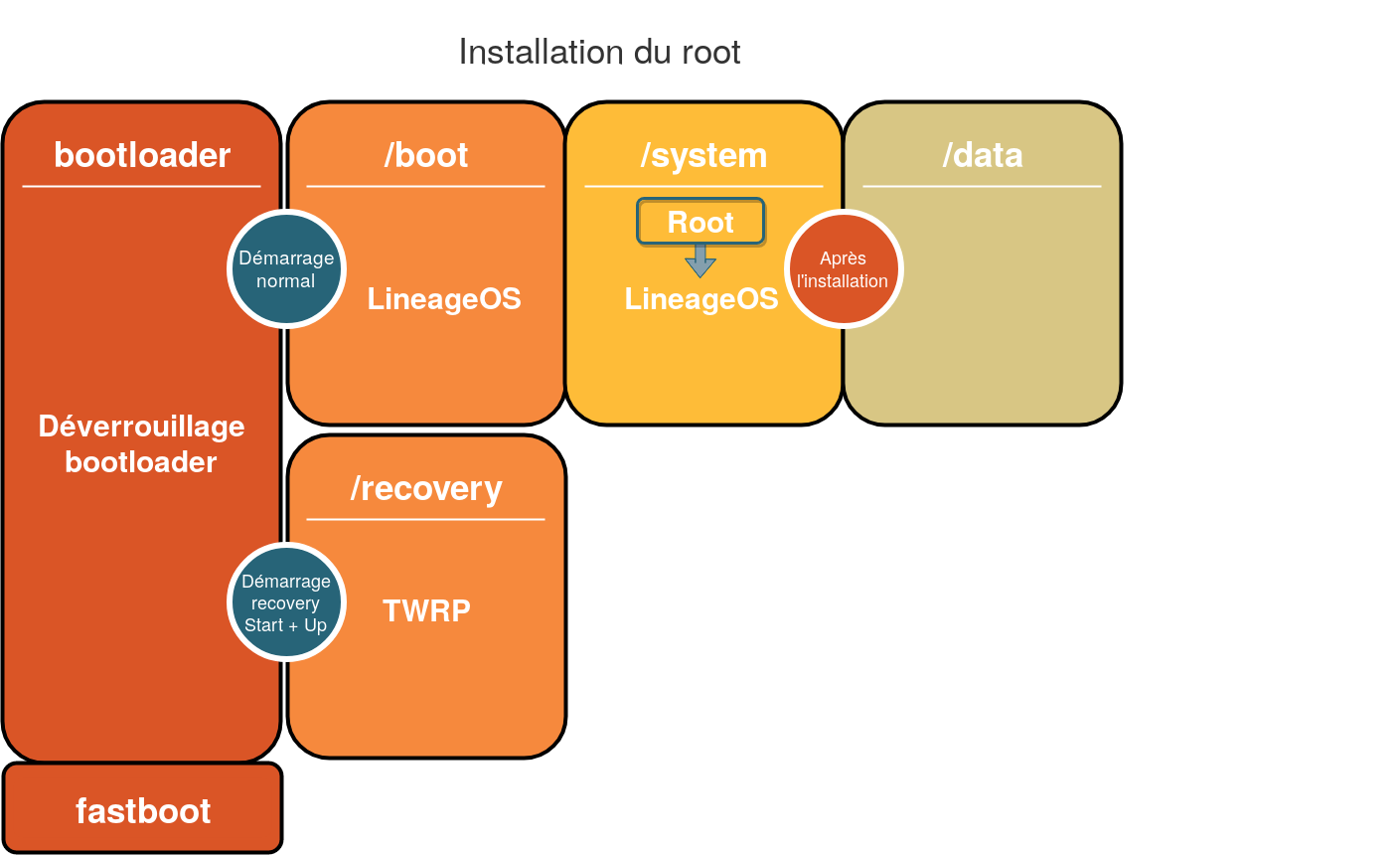Screen dimensions: 1400x855
Task: Select the 'bootloader' heading
Action: (x=142, y=155)
